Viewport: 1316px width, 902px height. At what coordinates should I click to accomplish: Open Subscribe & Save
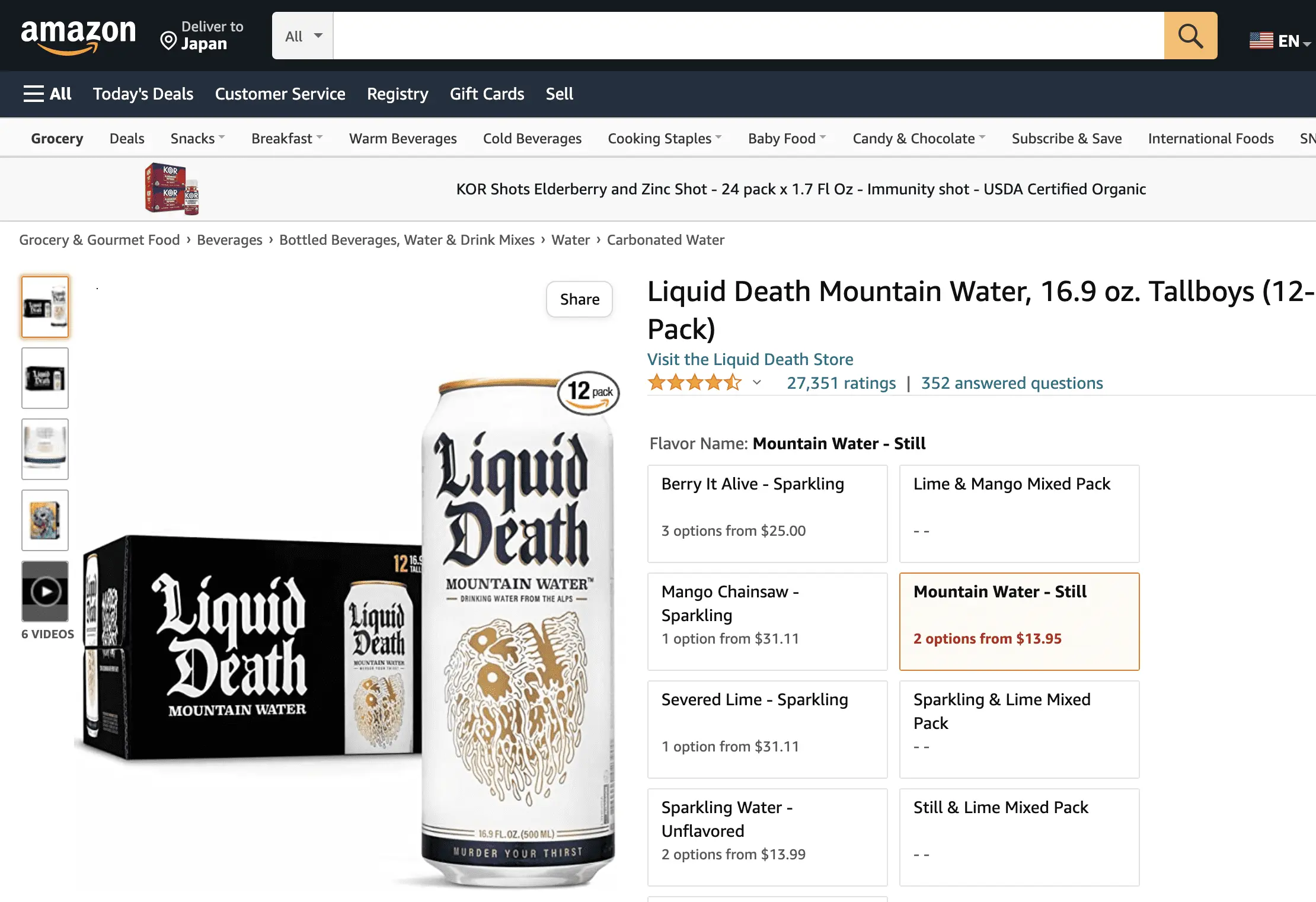pos(1066,138)
